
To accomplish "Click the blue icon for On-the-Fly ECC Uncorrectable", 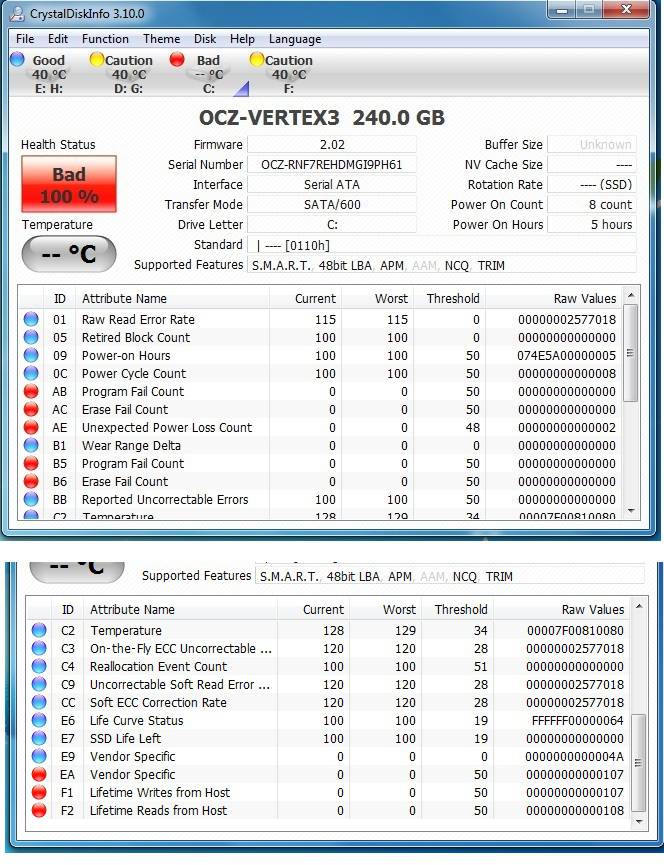I will click(39, 648).
